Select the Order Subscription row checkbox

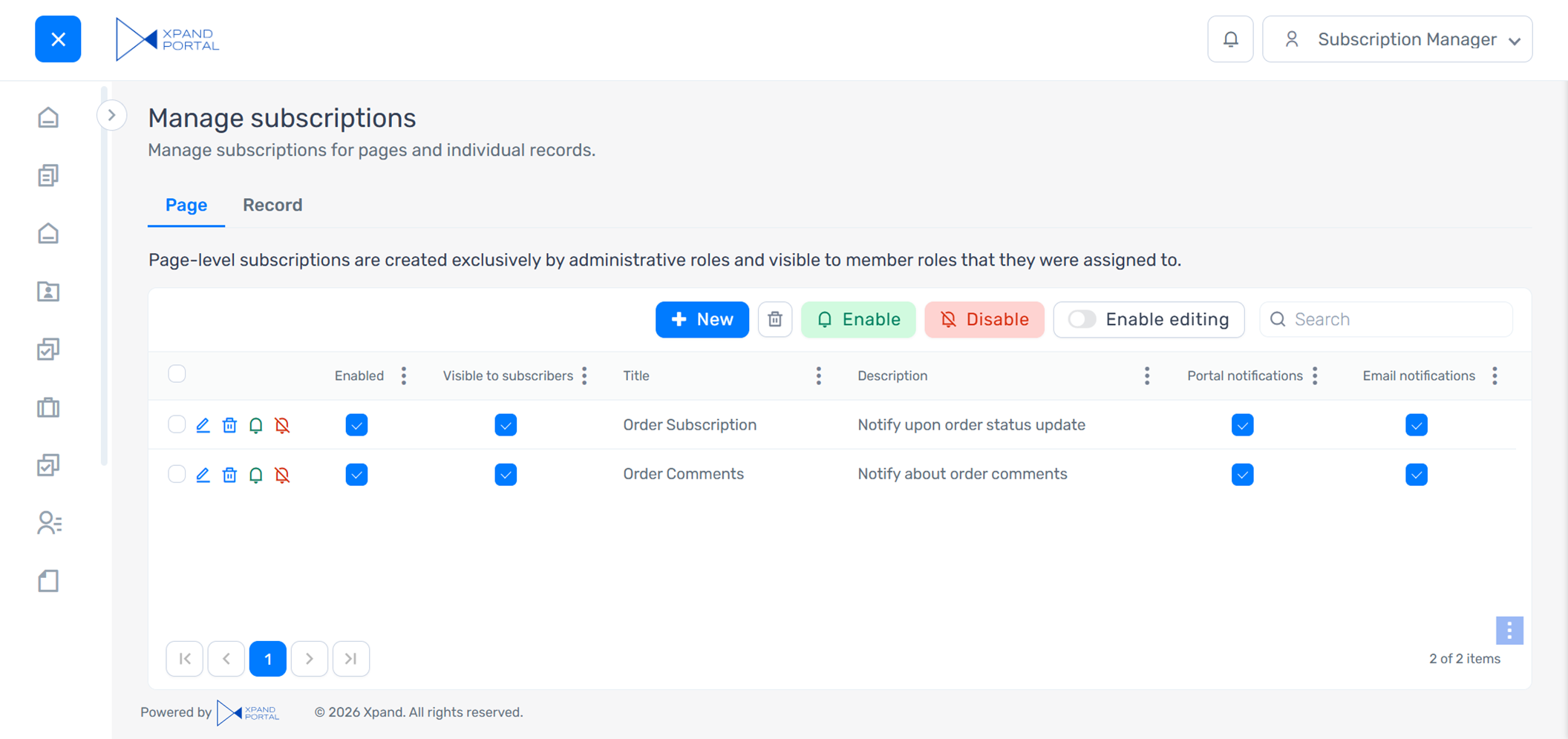click(x=177, y=424)
